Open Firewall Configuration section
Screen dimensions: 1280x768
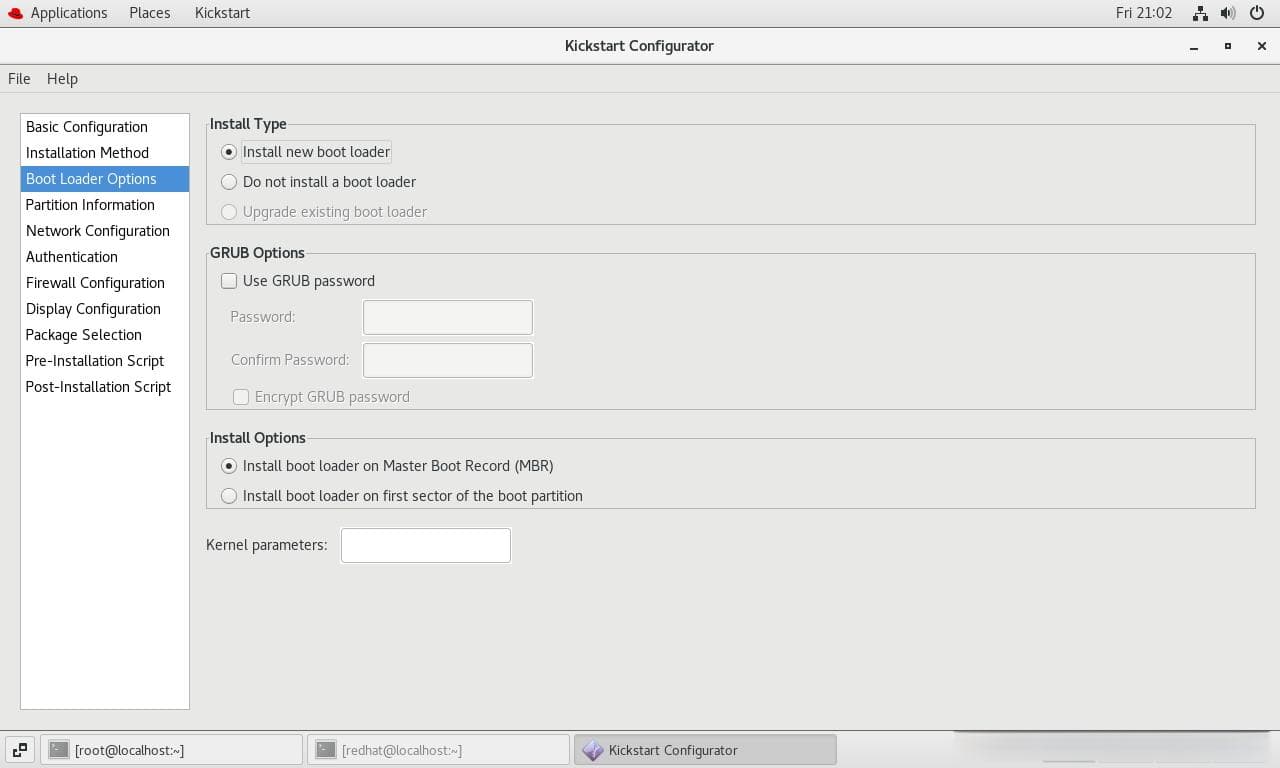pyautogui.click(x=104, y=283)
